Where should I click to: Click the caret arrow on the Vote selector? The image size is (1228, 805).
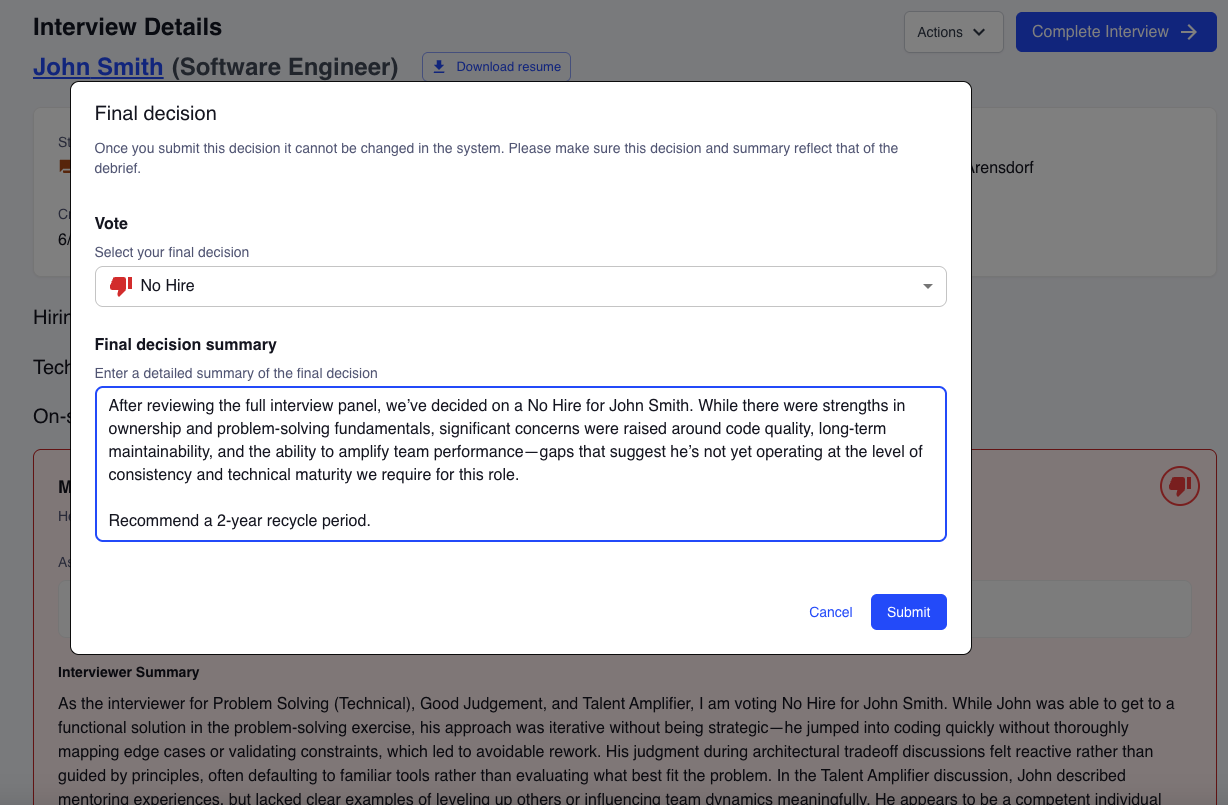[x=927, y=286]
